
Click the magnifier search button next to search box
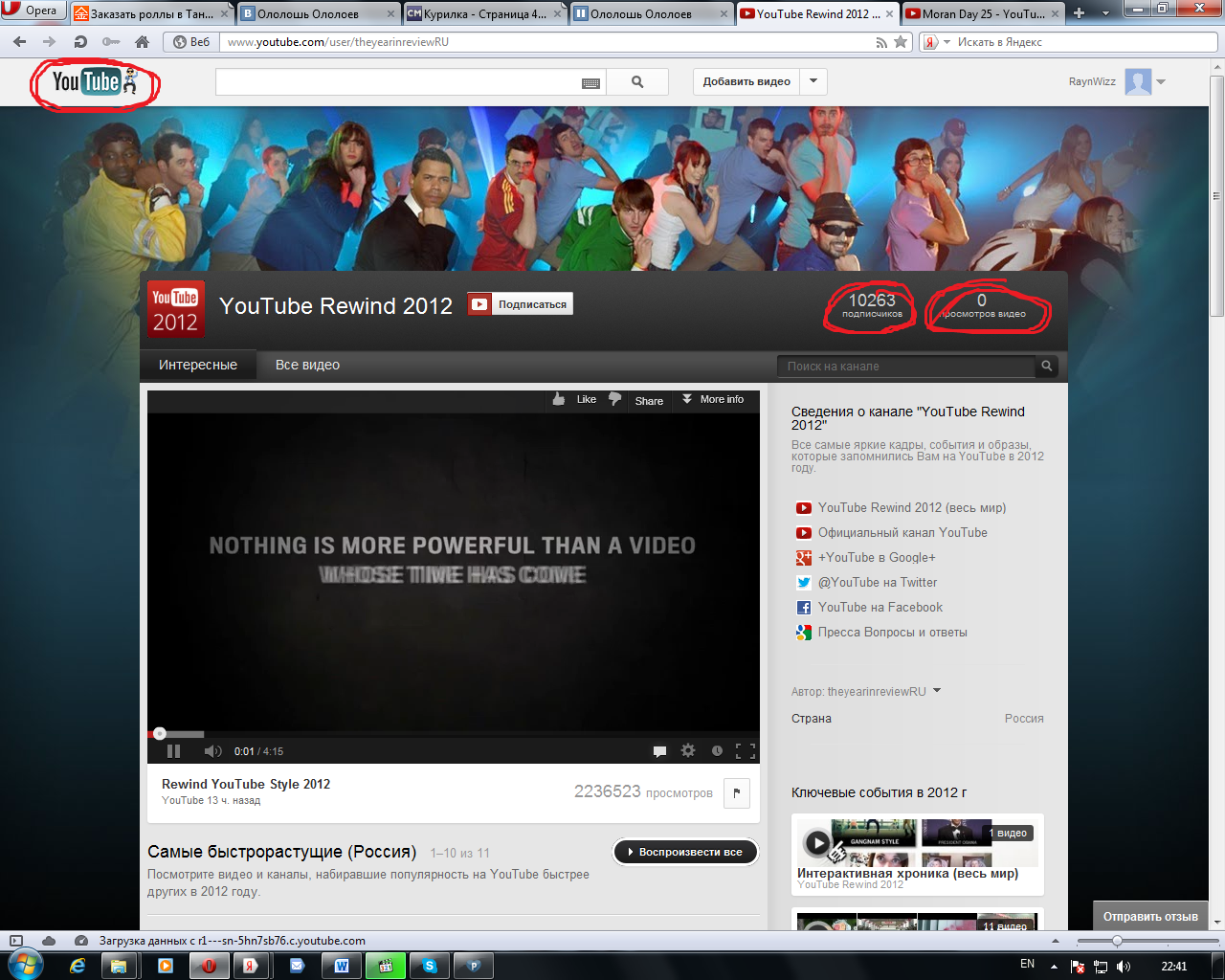tap(637, 82)
